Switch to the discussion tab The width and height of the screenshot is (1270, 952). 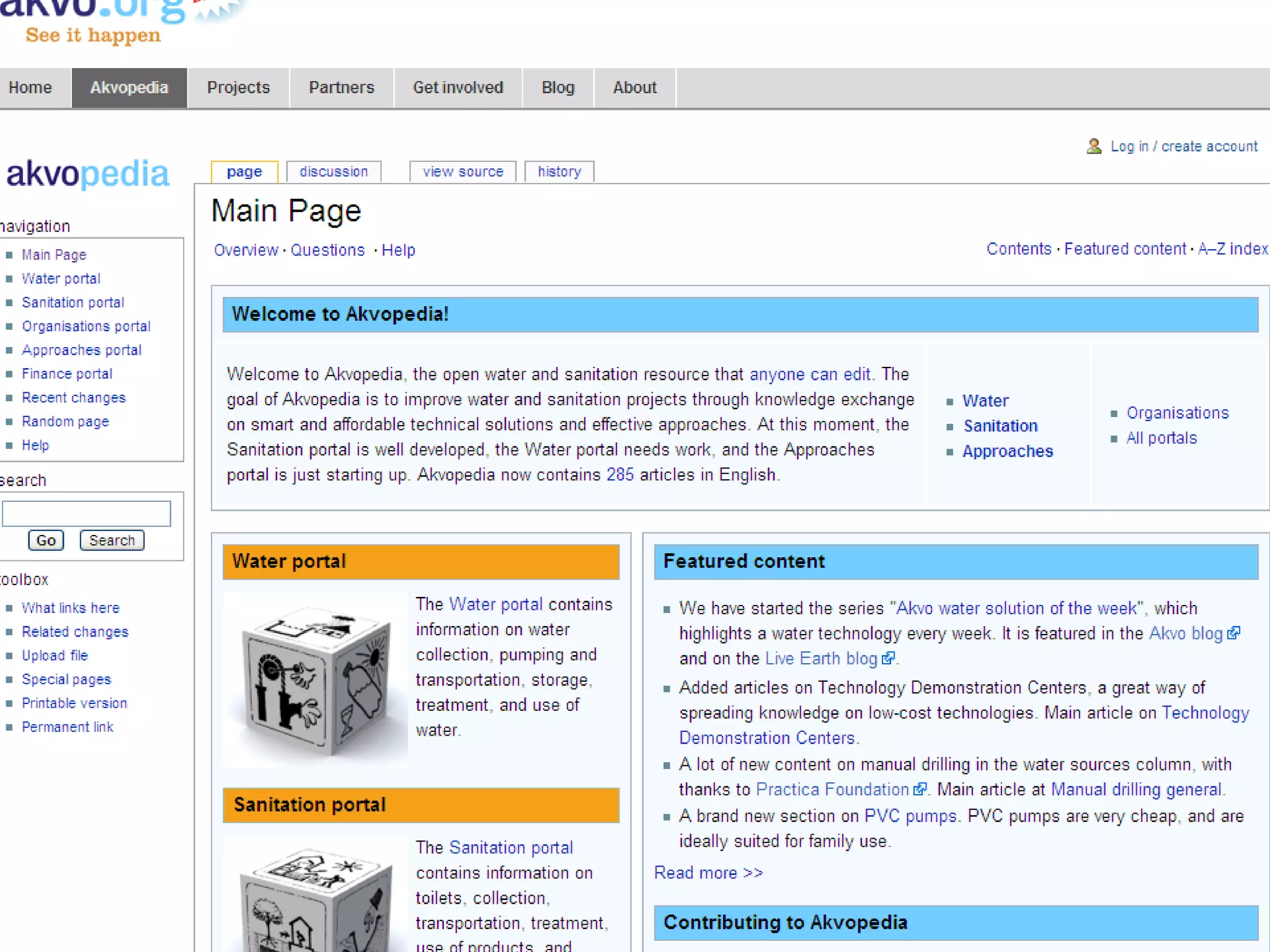point(334,172)
